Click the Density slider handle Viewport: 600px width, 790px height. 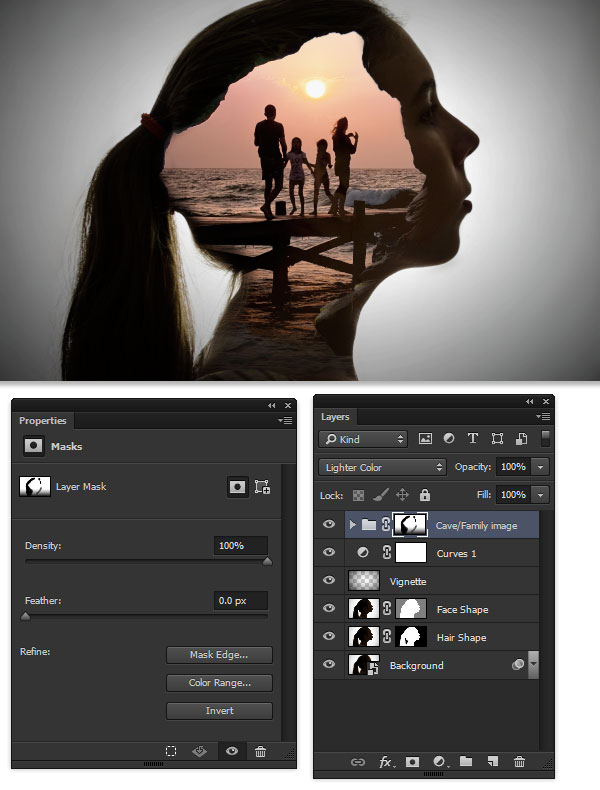268,561
